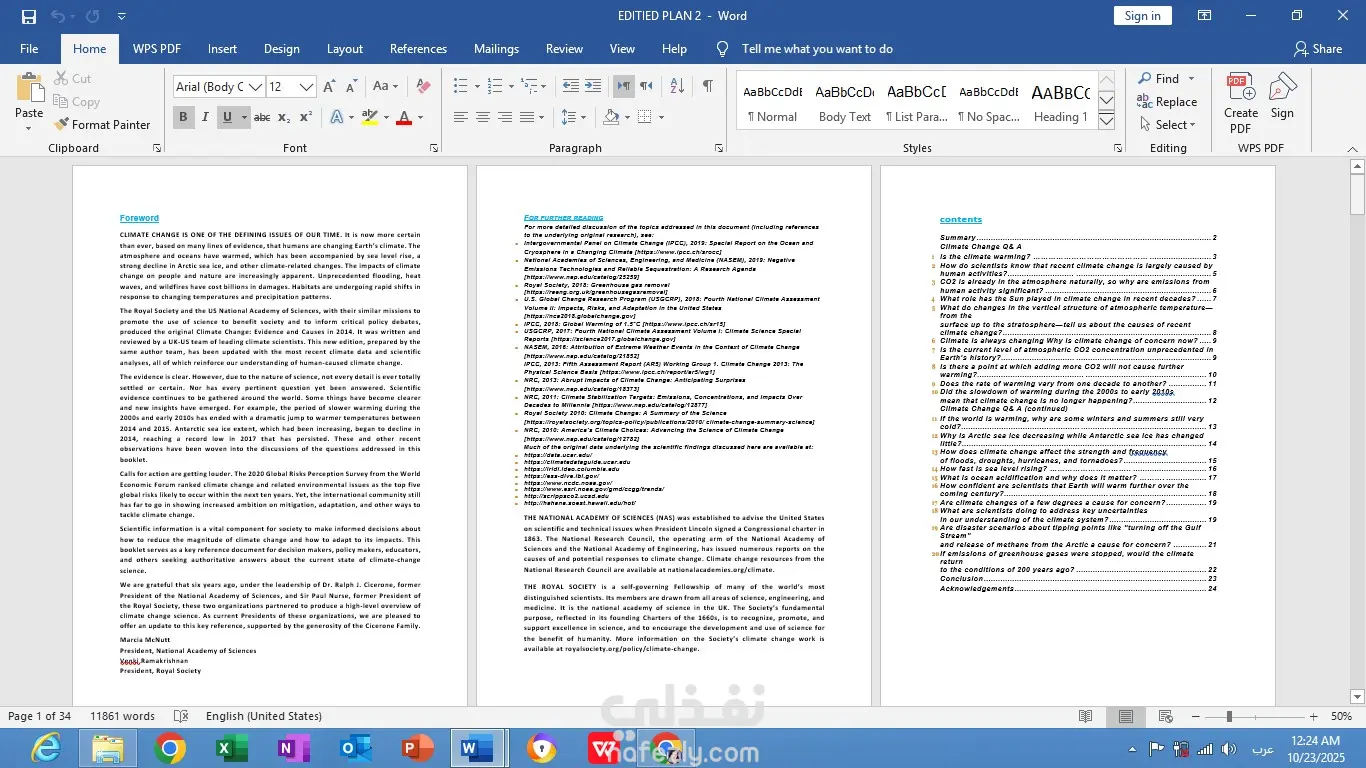Click the Clear All Formatting icon
Image resolution: width=1366 pixels, height=768 pixels.
coord(423,87)
